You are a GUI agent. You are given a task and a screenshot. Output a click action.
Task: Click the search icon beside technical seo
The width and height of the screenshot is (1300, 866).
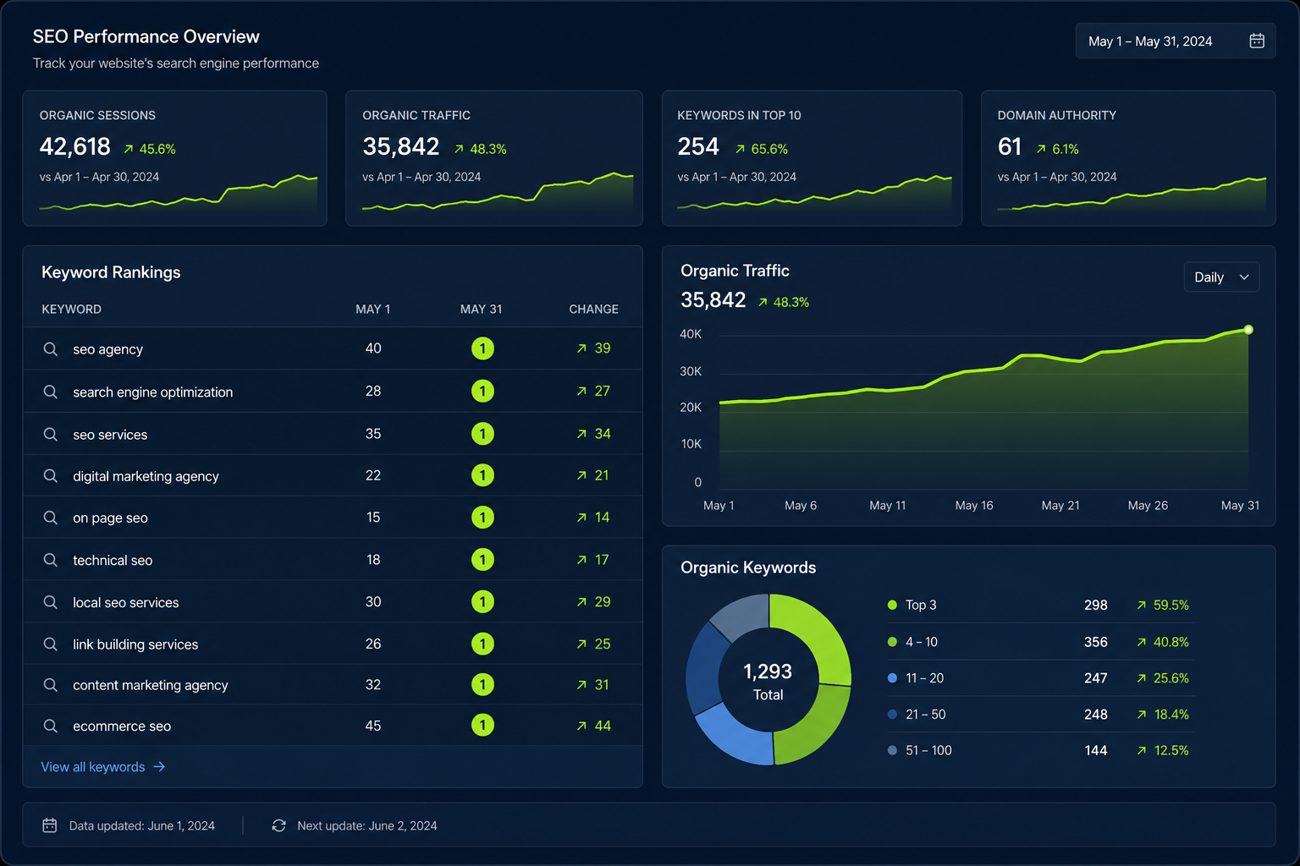coord(50,560)
